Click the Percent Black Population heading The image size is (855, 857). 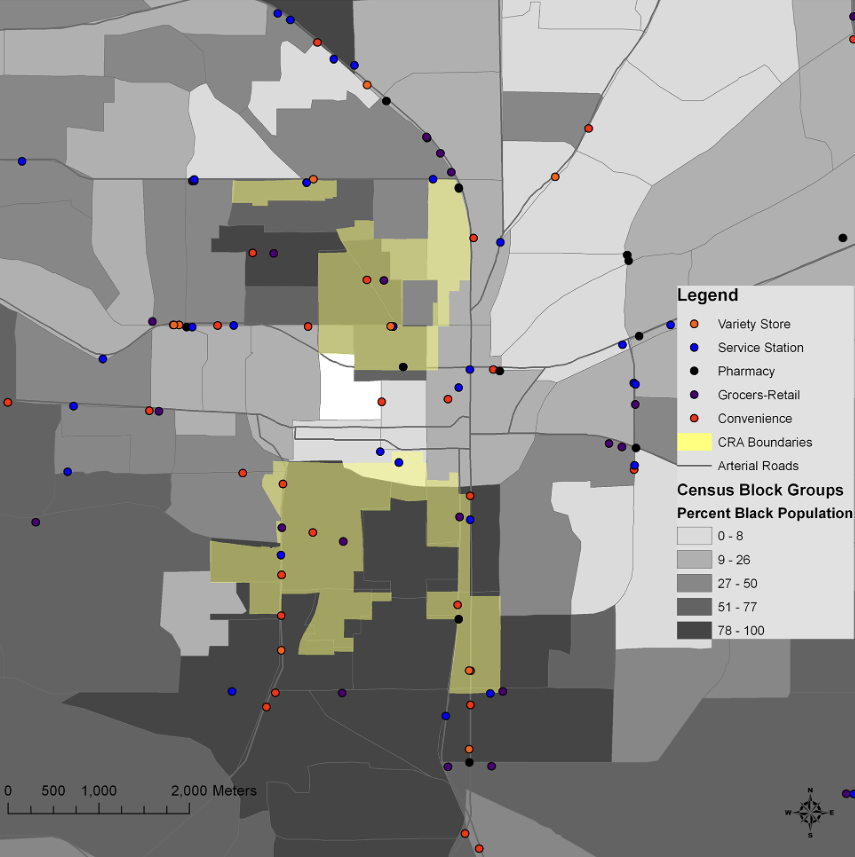click(x=765, y=513)
